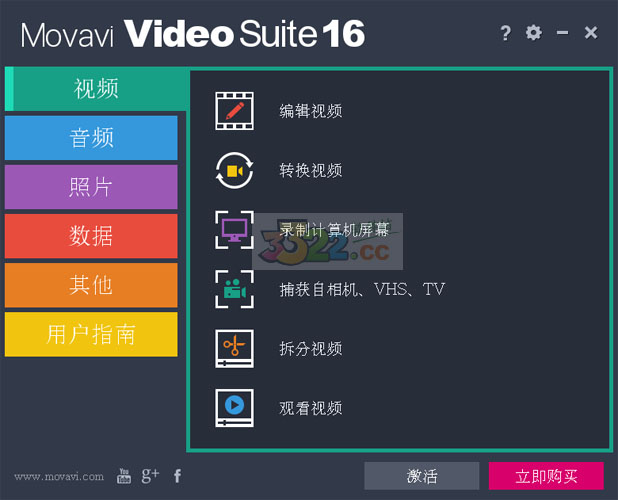
Task: Click the Convert Video circular arrows icon
Action: (x=234, y=170)
